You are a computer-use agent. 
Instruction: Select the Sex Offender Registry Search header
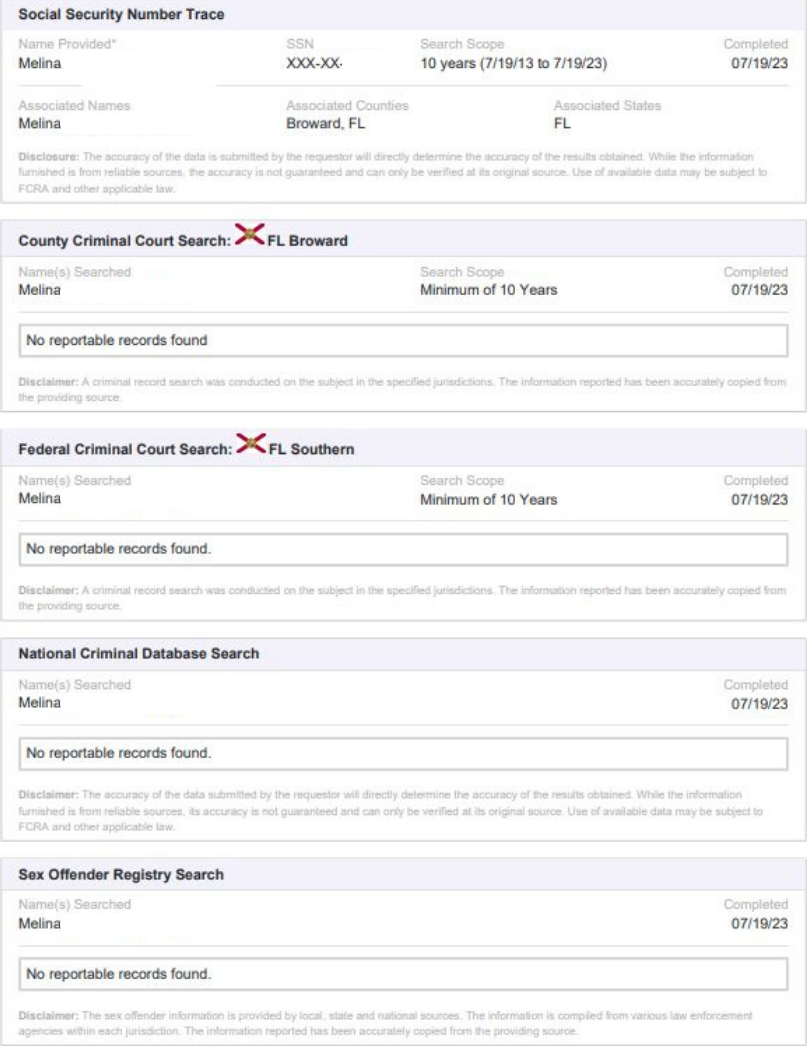click(x=121, y=875)
